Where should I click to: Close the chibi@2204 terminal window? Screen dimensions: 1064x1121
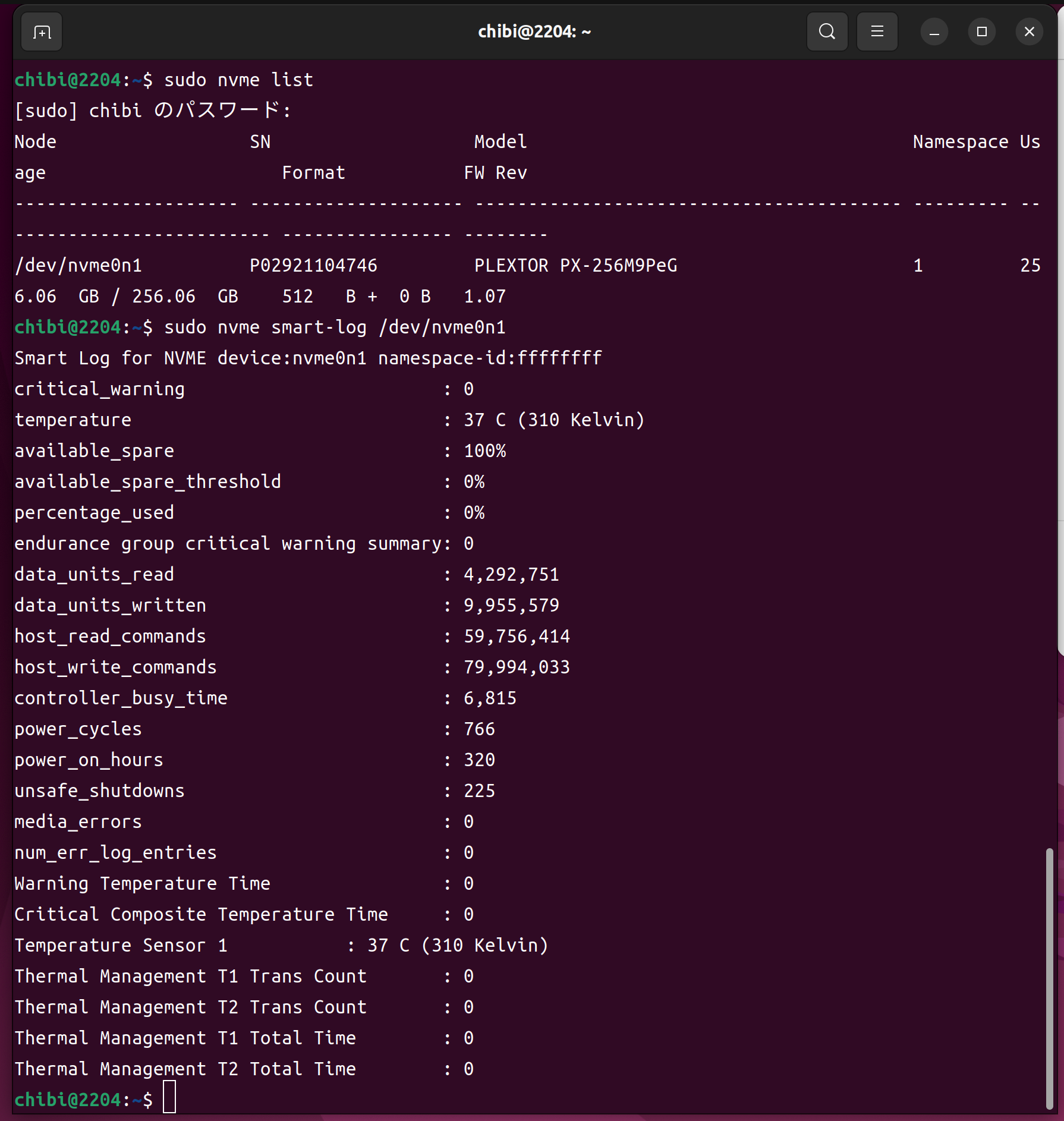click(x=1029, y=32)
